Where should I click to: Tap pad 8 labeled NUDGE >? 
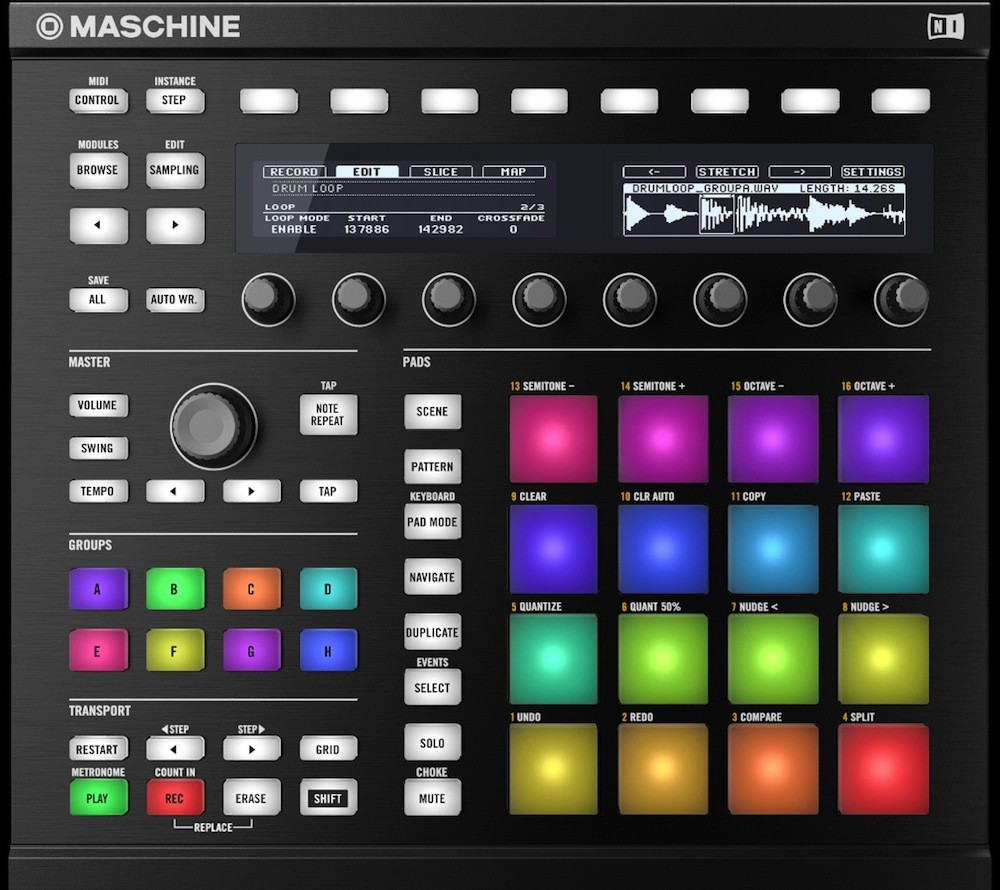click(883, 659)
